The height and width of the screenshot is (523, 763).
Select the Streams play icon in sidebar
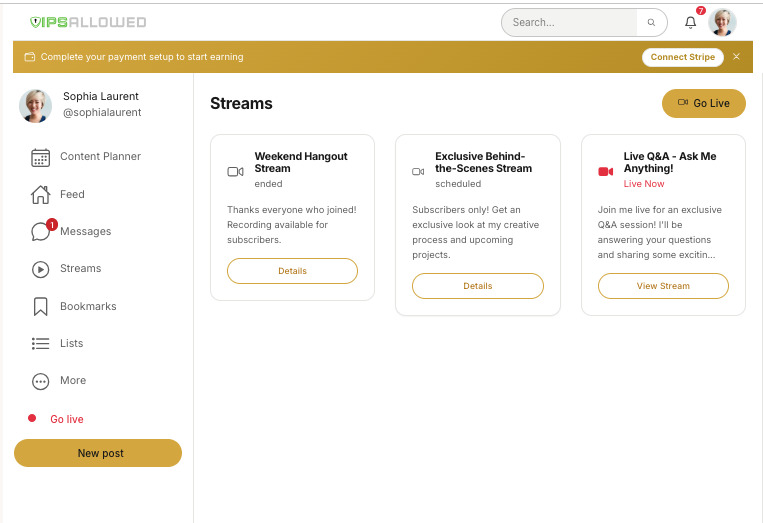(41, 269)
